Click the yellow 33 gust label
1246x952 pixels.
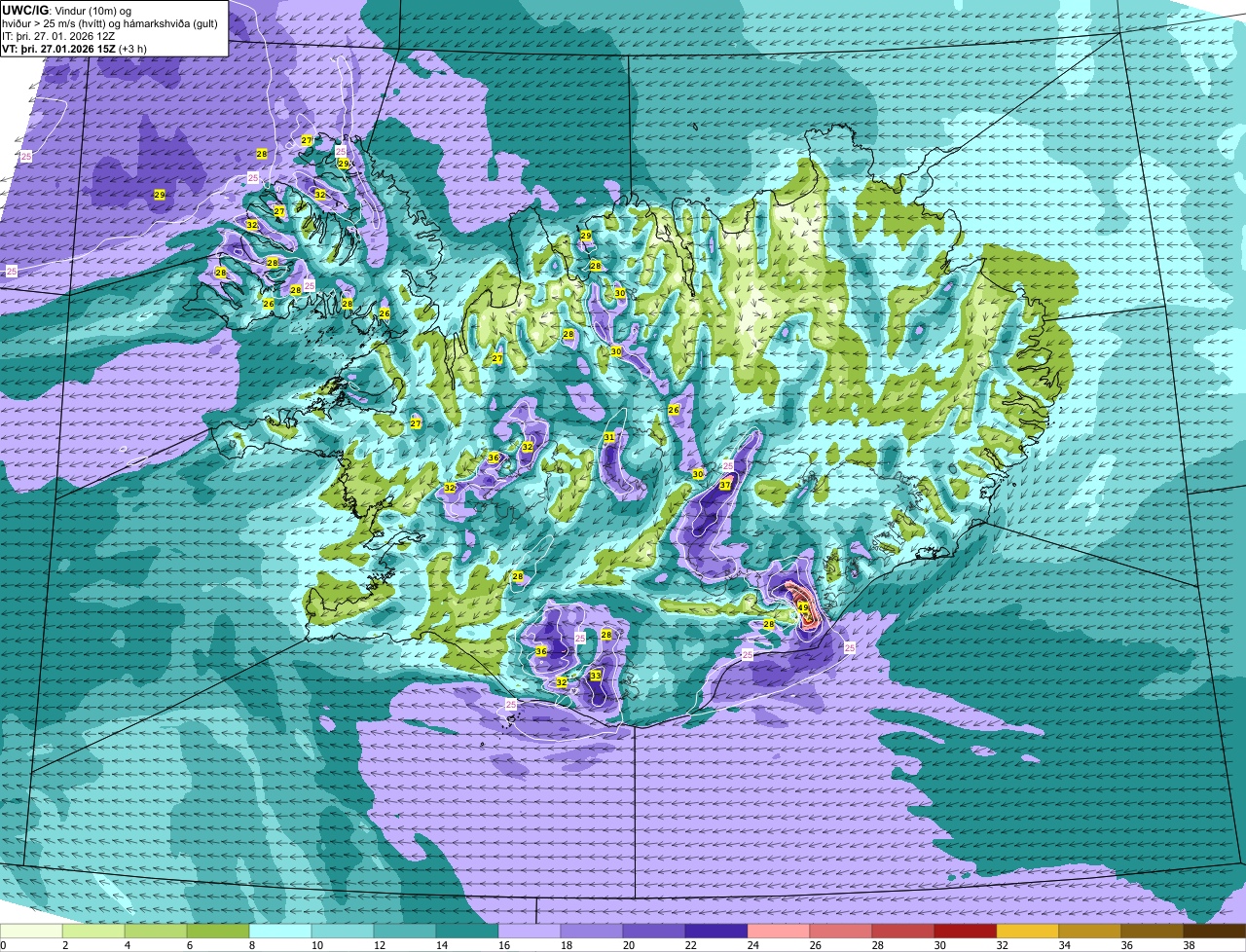595,675
